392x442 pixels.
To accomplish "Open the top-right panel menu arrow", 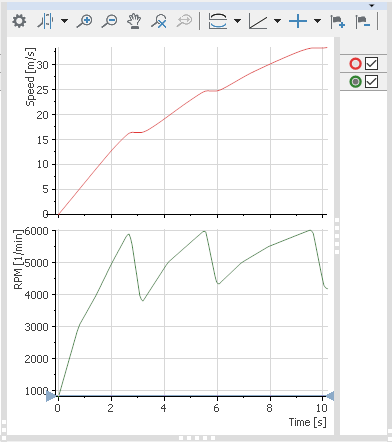I will [372, 5].
